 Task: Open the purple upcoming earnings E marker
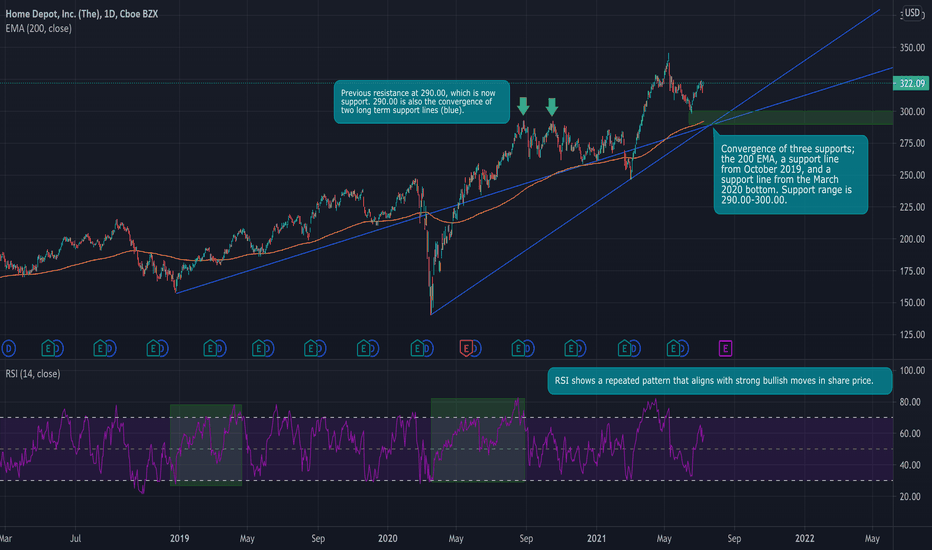[725, 348]
